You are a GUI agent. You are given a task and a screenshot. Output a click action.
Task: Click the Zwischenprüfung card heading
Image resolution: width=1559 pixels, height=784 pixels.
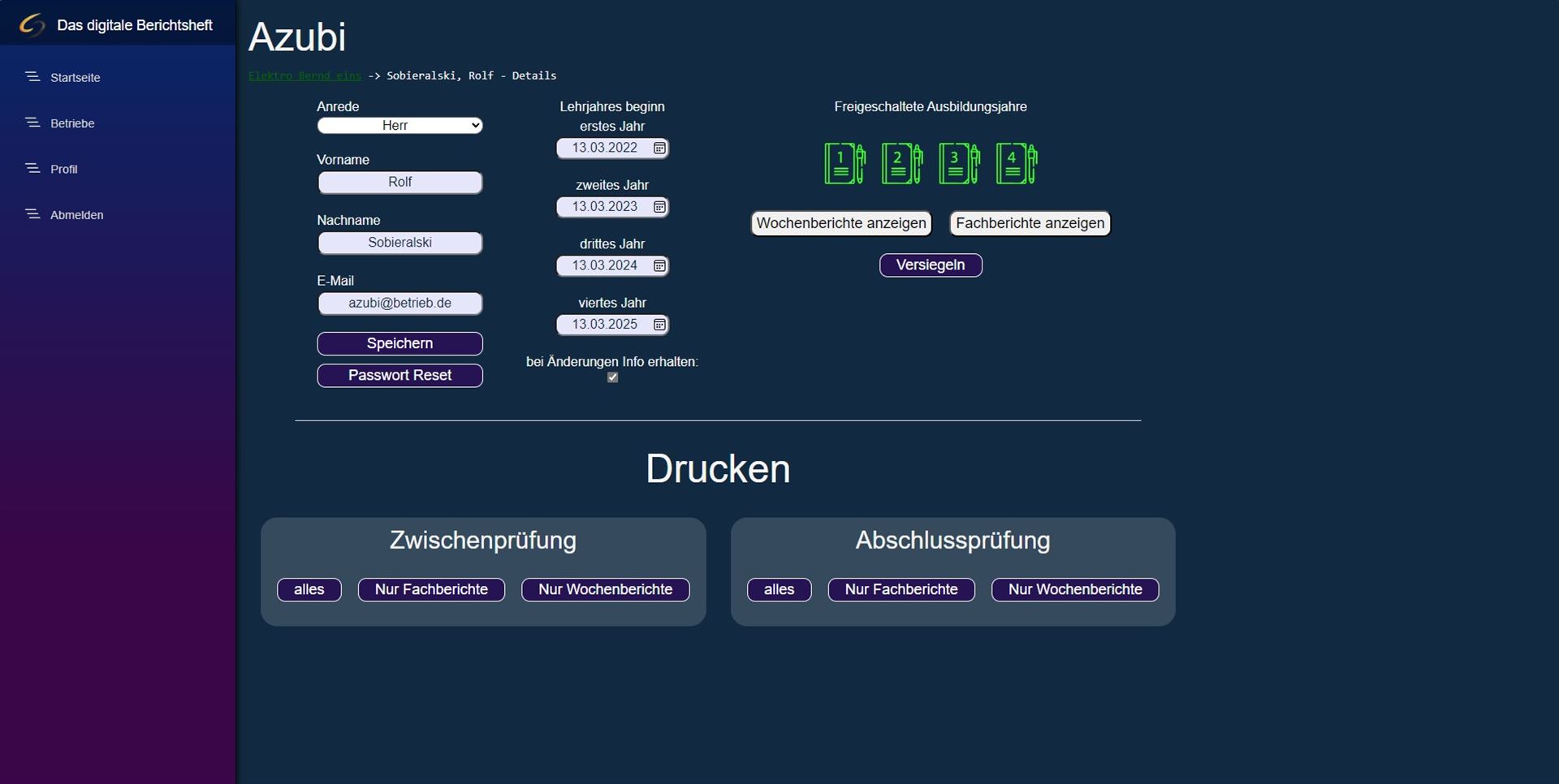pos(483,541)
